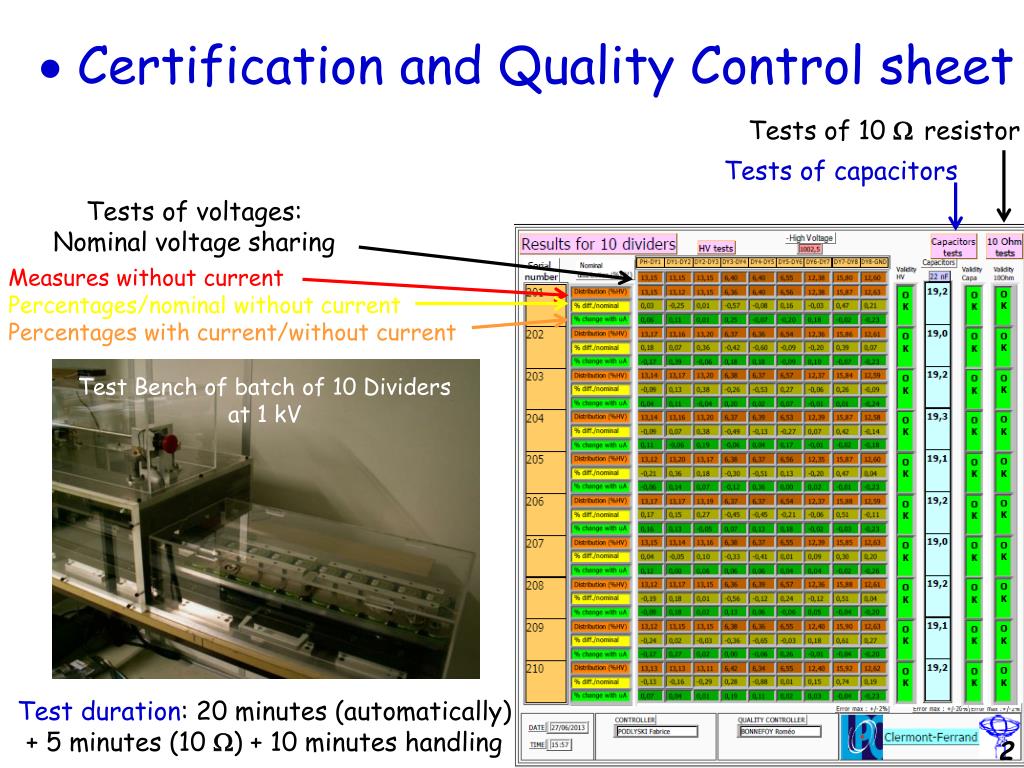Select serial number 203 cell
This screenshot has width=1024, height=768.
(545, 389)
